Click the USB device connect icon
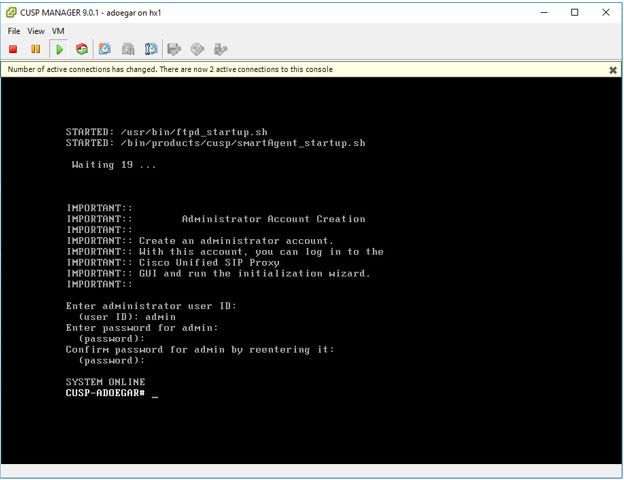Image resolution: width=624 pixels, height=480 pixels. 220,49
